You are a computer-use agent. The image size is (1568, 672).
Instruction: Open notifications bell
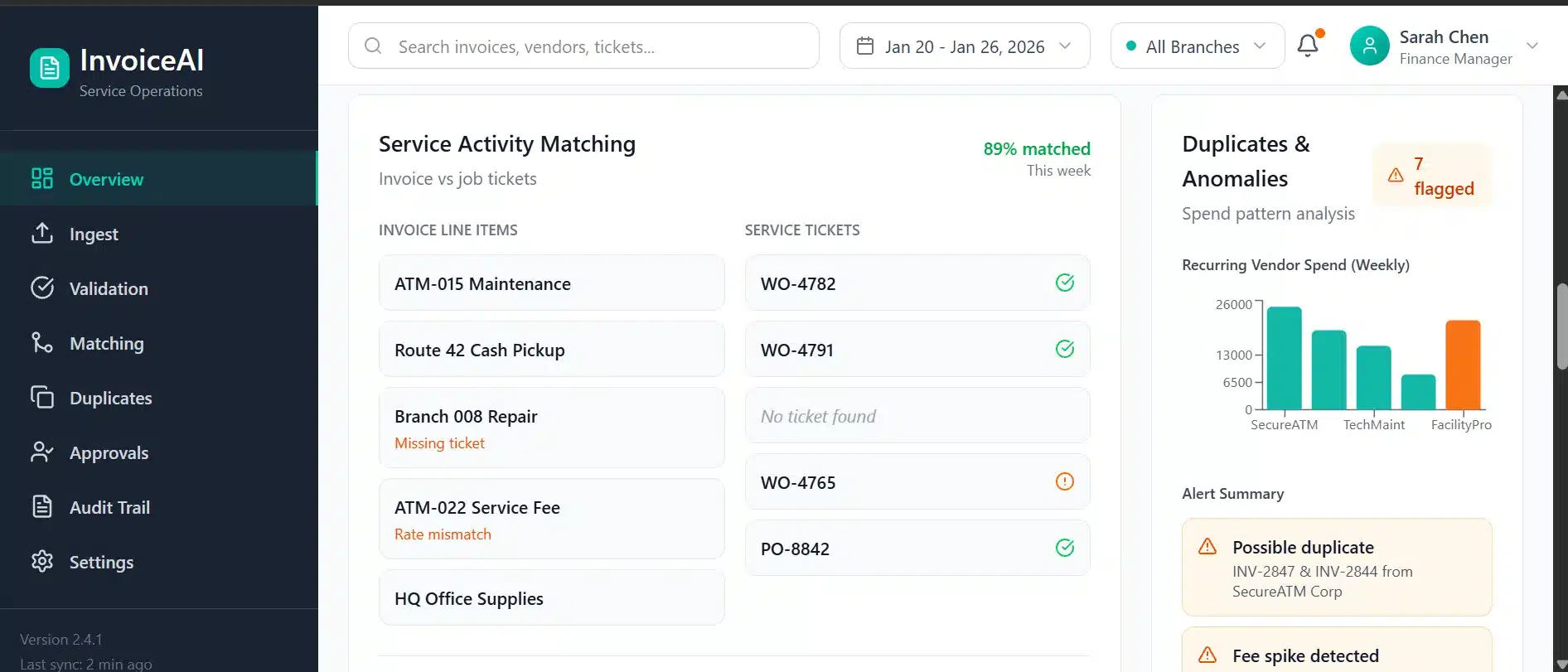pyautogui.click(x=1309, y=45)
